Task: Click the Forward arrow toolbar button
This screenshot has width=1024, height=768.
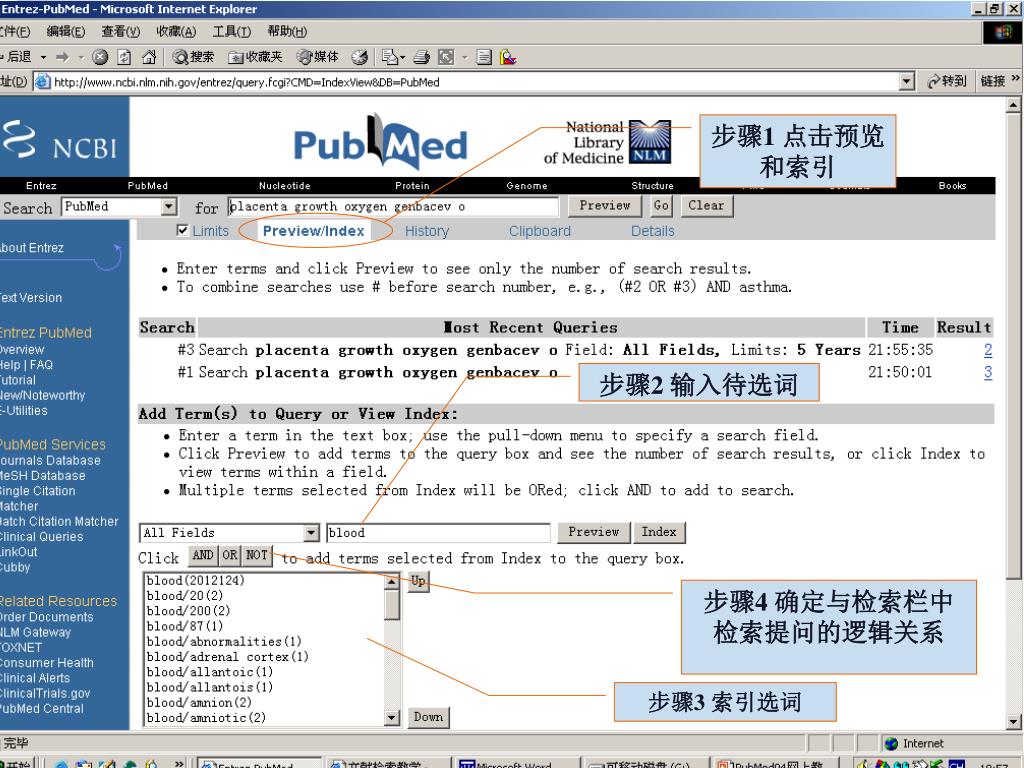Action: (x=63, y=57)
